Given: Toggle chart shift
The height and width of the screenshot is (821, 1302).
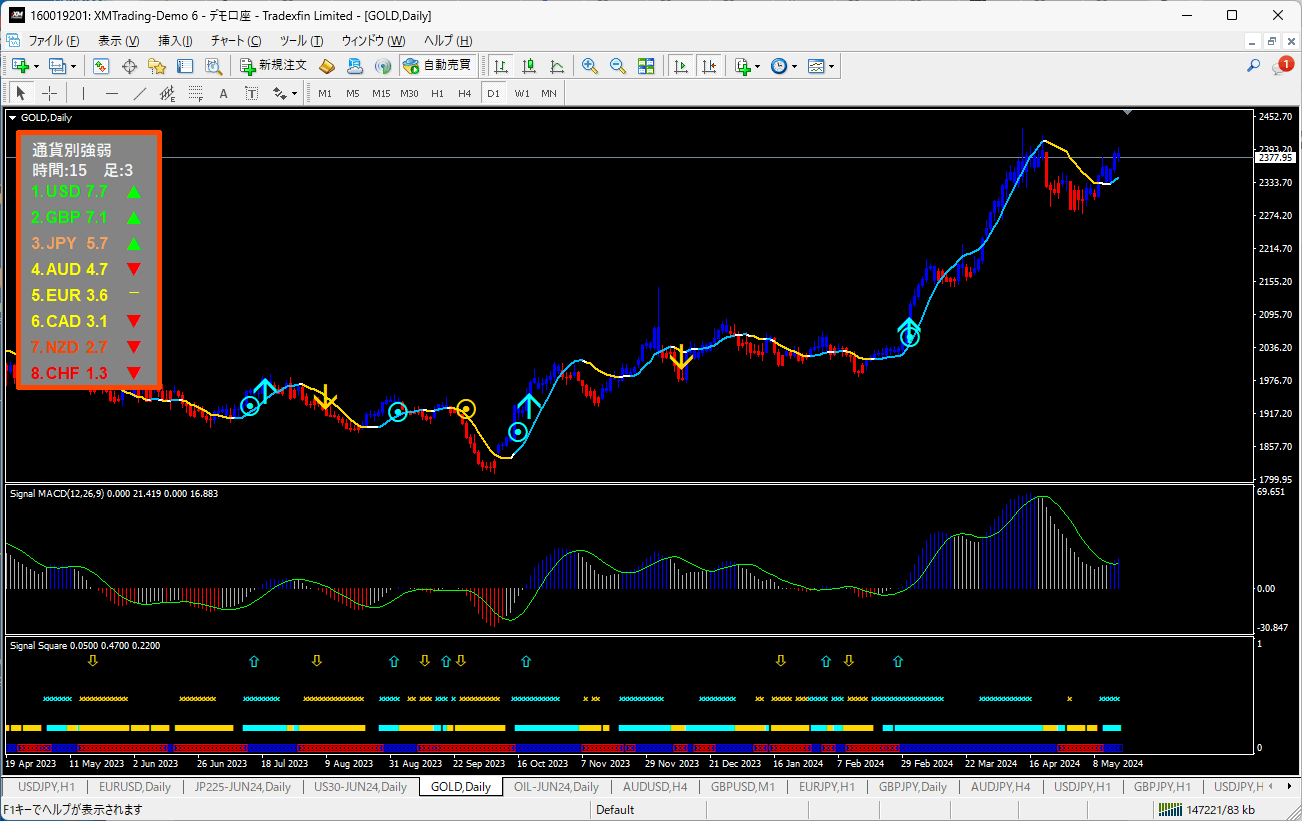Looking at the screenshot, I should tap(709, 66).
